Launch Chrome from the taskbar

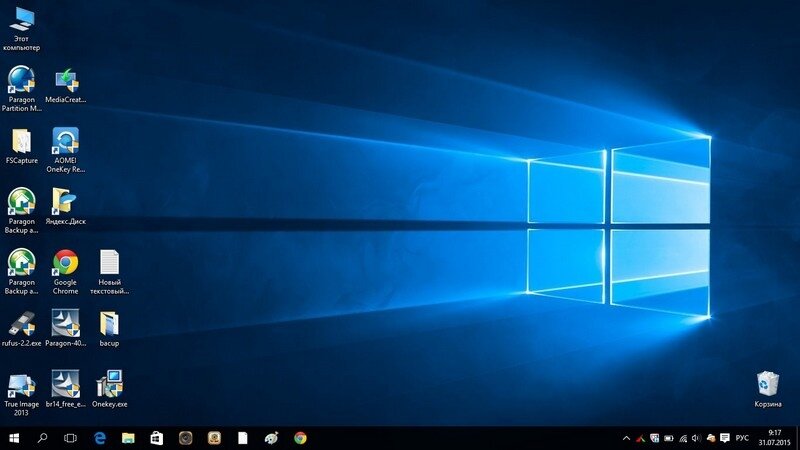(300, 438)
